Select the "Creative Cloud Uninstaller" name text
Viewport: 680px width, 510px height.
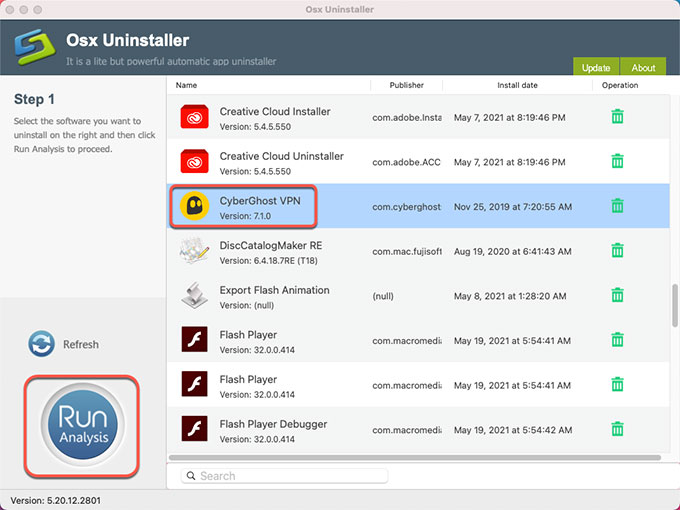pyautogui.click(x=281, y=156)
